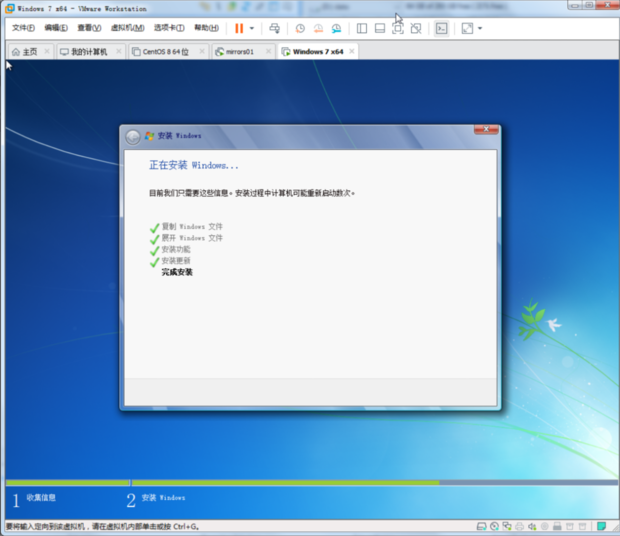Close the 我的计算机 tab
620x536 pixels.
click(x=119, y=51)
